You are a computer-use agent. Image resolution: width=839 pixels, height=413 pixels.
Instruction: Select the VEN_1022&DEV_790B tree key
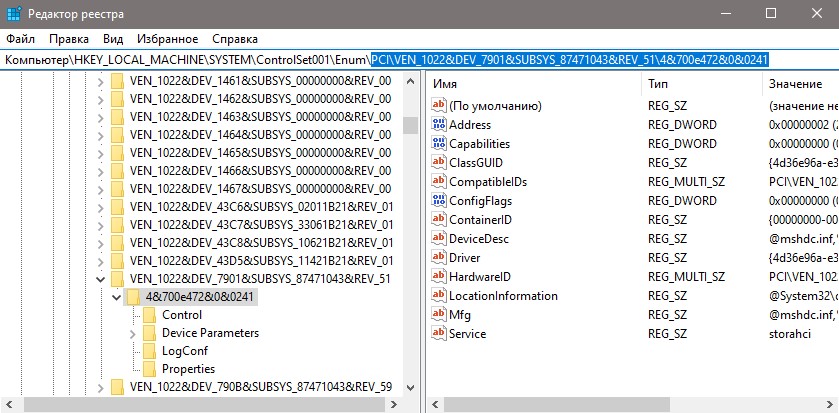click(261, 386)
